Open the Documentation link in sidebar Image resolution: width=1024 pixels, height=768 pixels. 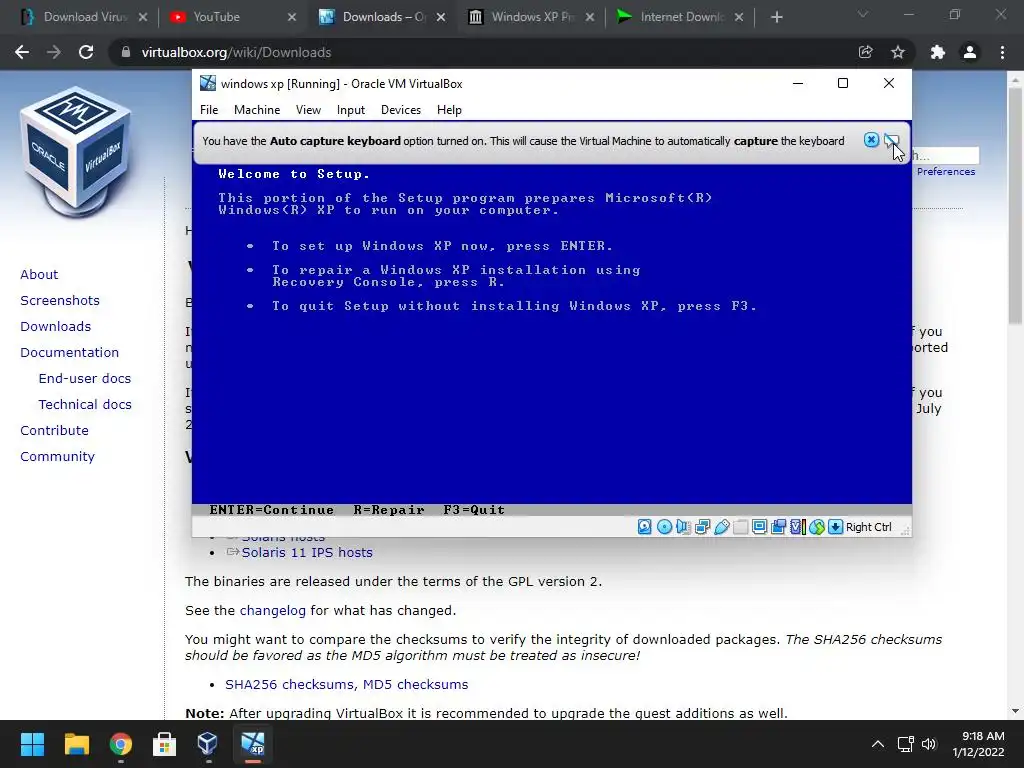[69, 353]
